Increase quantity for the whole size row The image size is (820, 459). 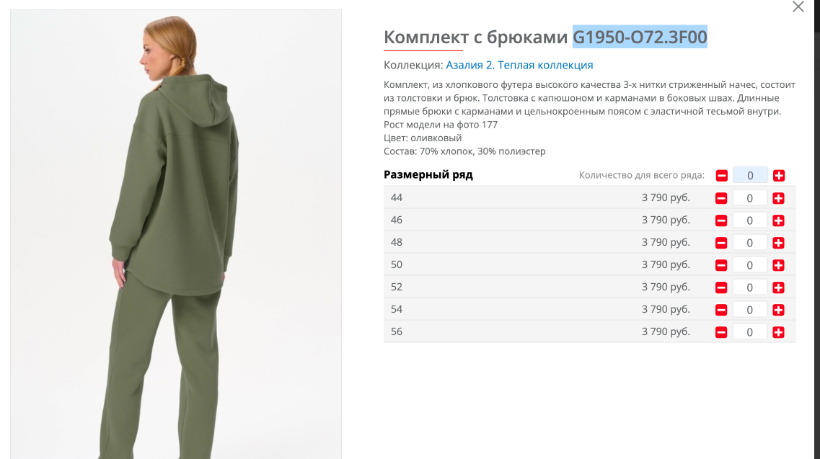tap(779, 176)
